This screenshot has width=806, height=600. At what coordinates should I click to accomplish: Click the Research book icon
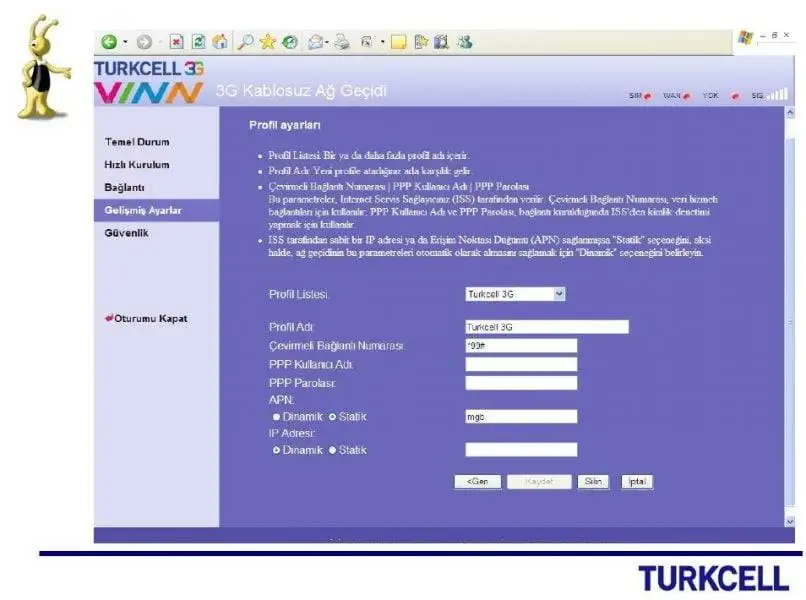click(x=441, y=42)
